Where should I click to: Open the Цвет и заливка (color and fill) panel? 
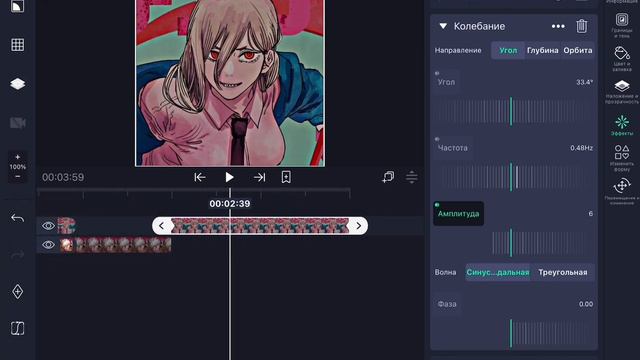(x=622, y=59)
